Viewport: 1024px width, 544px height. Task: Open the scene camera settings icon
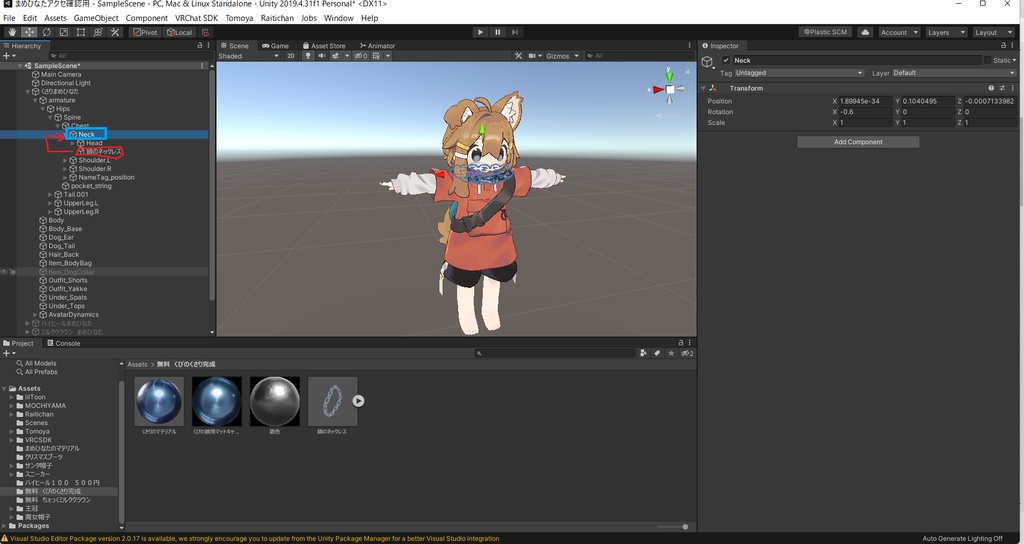(x=533, y=56)
